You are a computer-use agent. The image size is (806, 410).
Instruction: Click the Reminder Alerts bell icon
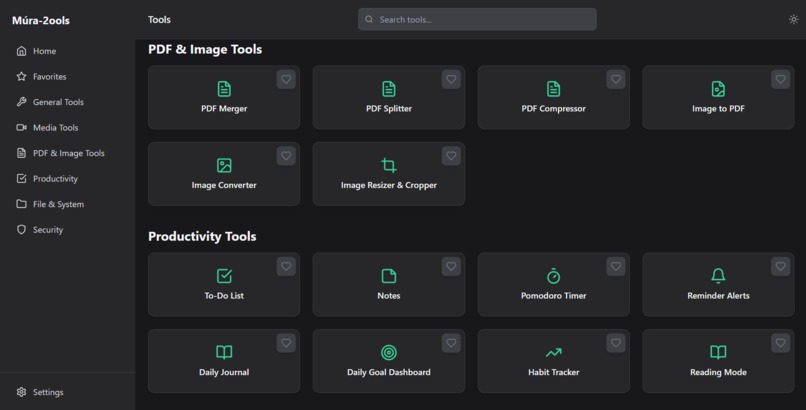point(718,276)
